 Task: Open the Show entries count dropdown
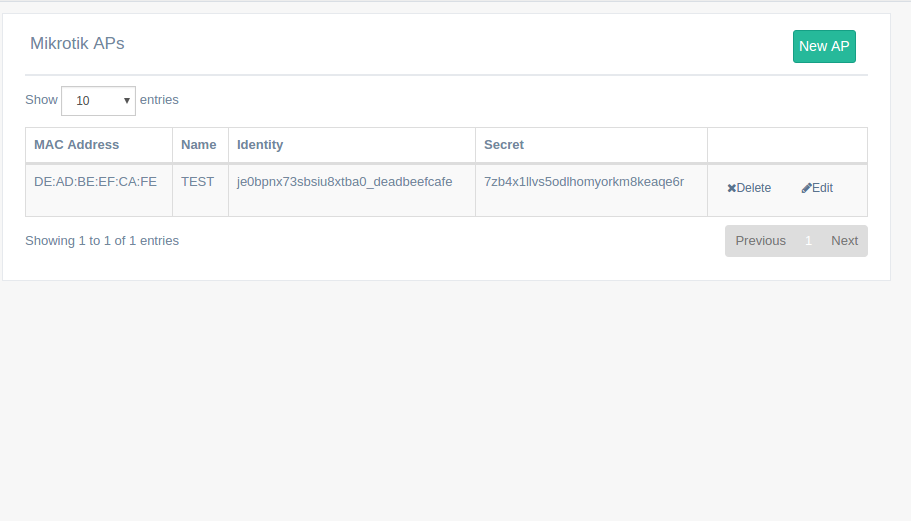pos(98,101)
